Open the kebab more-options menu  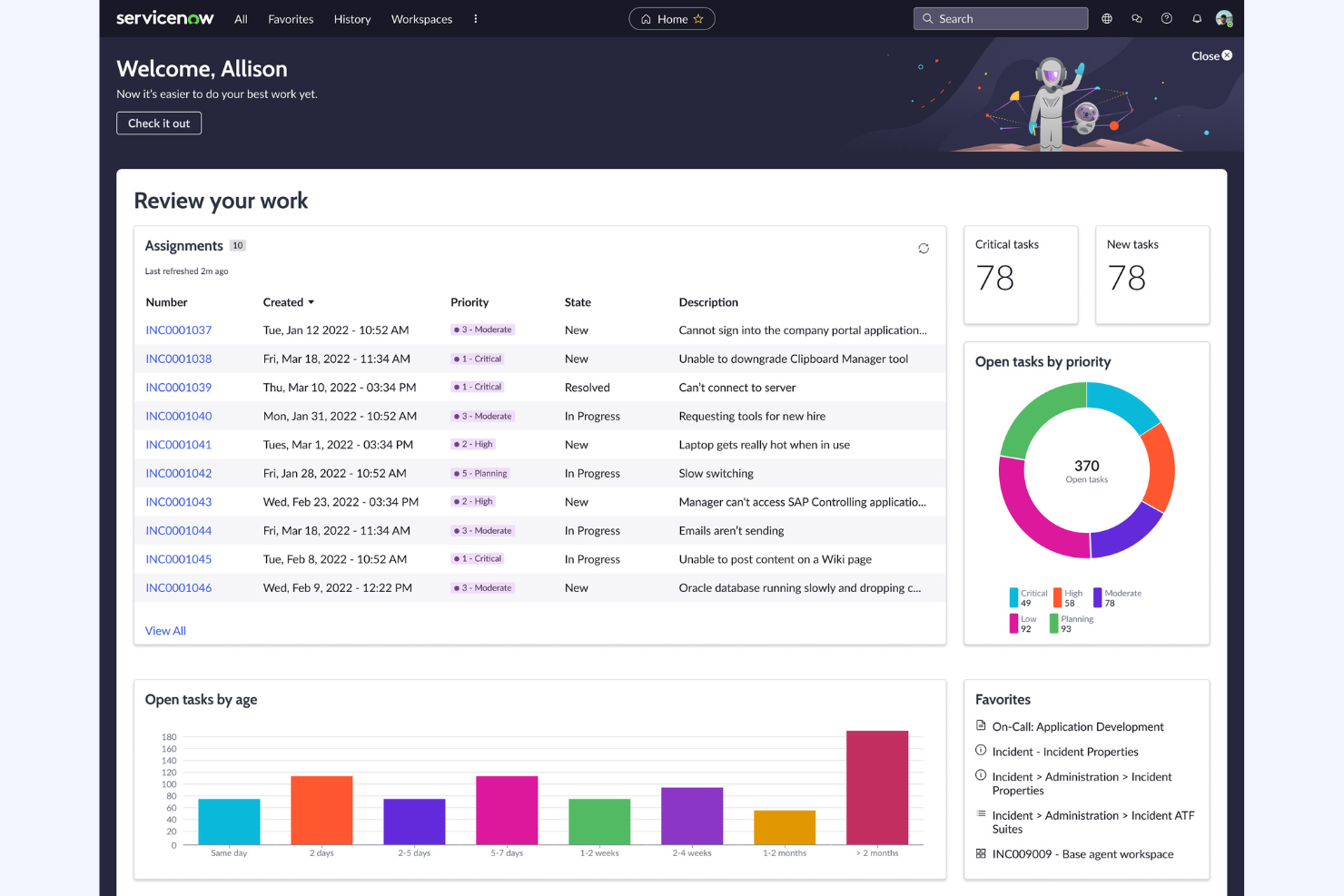pos(476,18)
